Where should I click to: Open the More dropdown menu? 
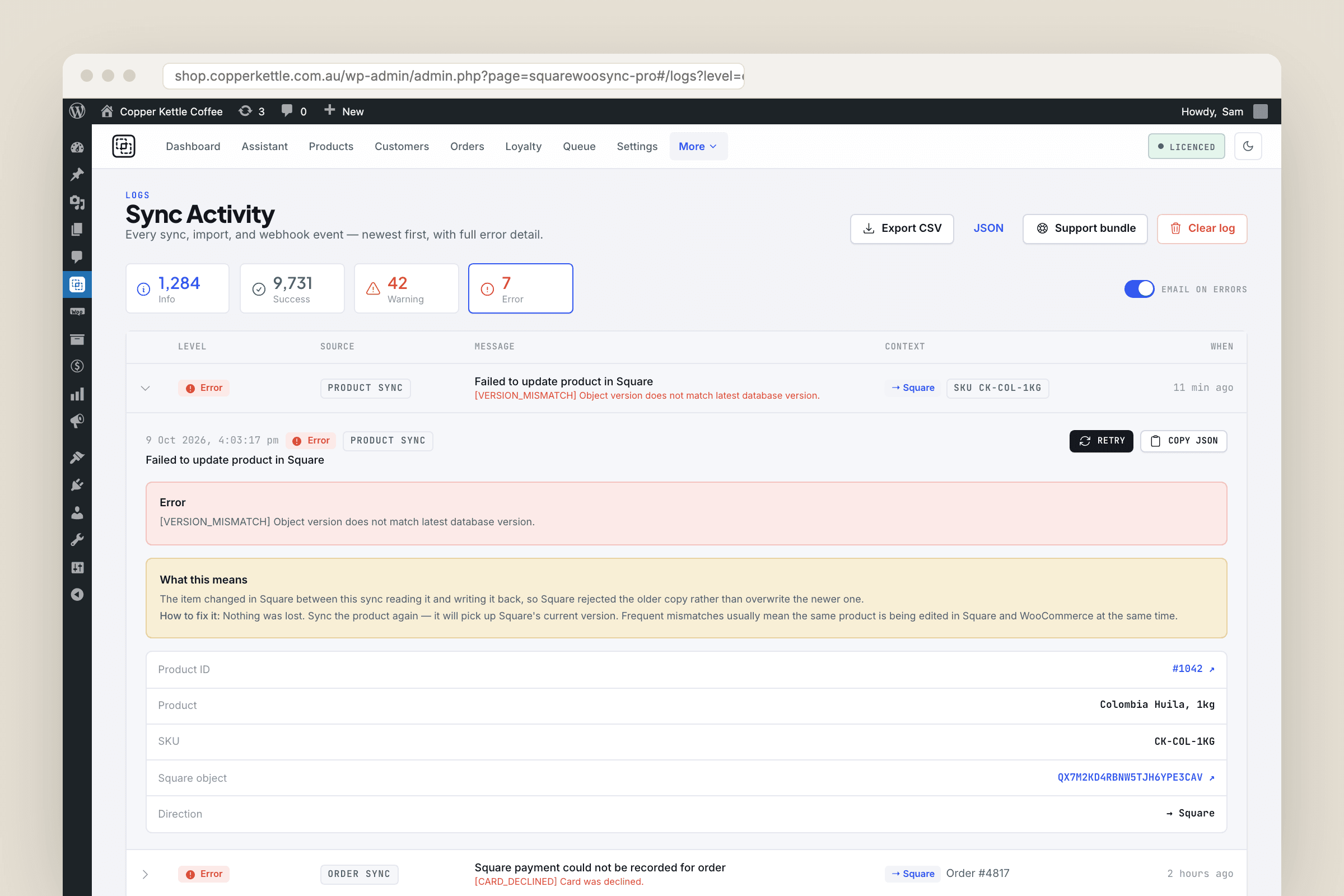click(x=698, y=146)
